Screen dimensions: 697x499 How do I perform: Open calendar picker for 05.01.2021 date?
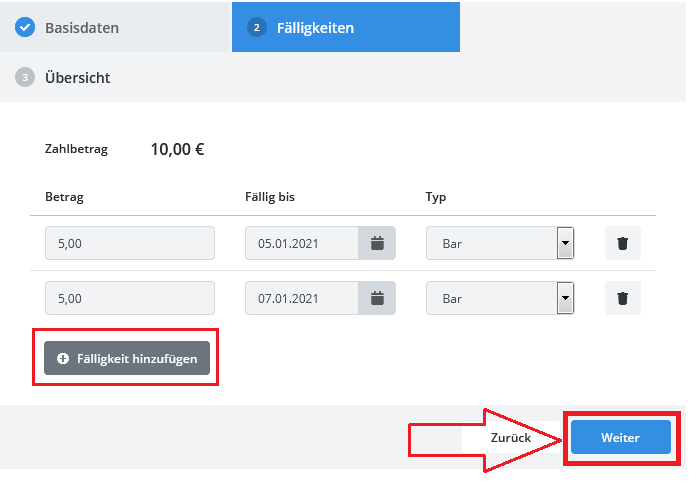[x=377, y=243]
